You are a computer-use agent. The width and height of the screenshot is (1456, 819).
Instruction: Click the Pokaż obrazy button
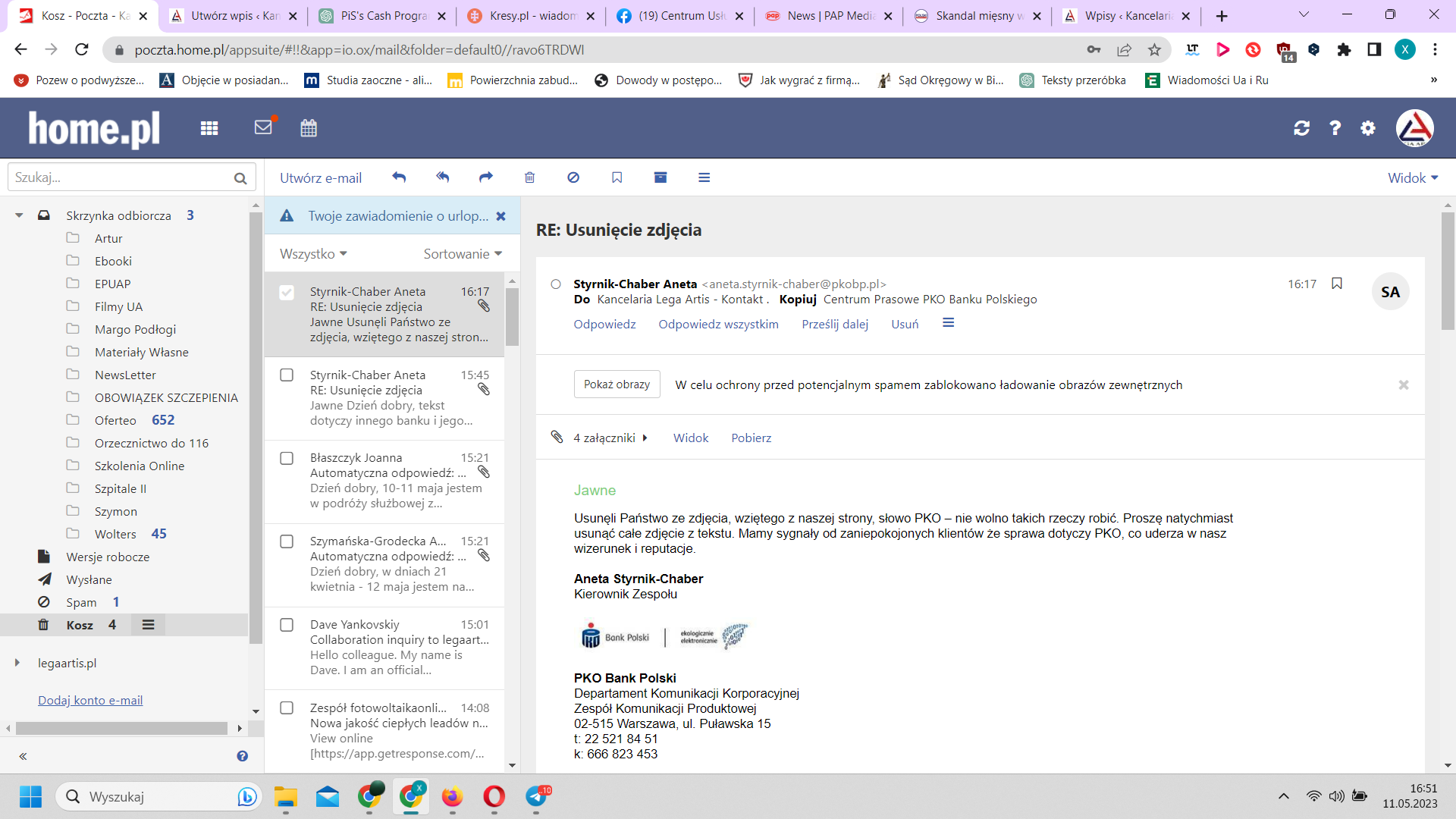[617, 384]
